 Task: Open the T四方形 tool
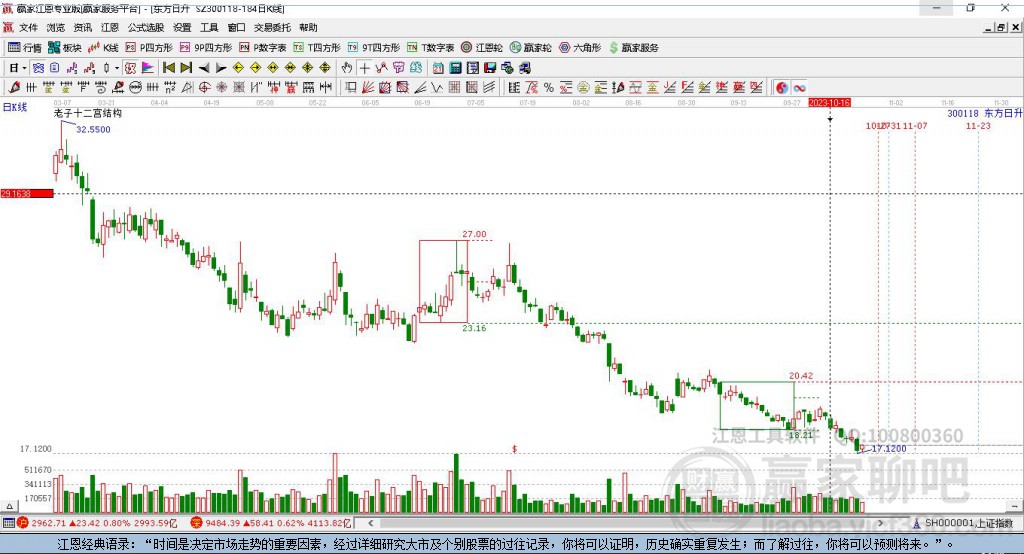tap(317, 48)
